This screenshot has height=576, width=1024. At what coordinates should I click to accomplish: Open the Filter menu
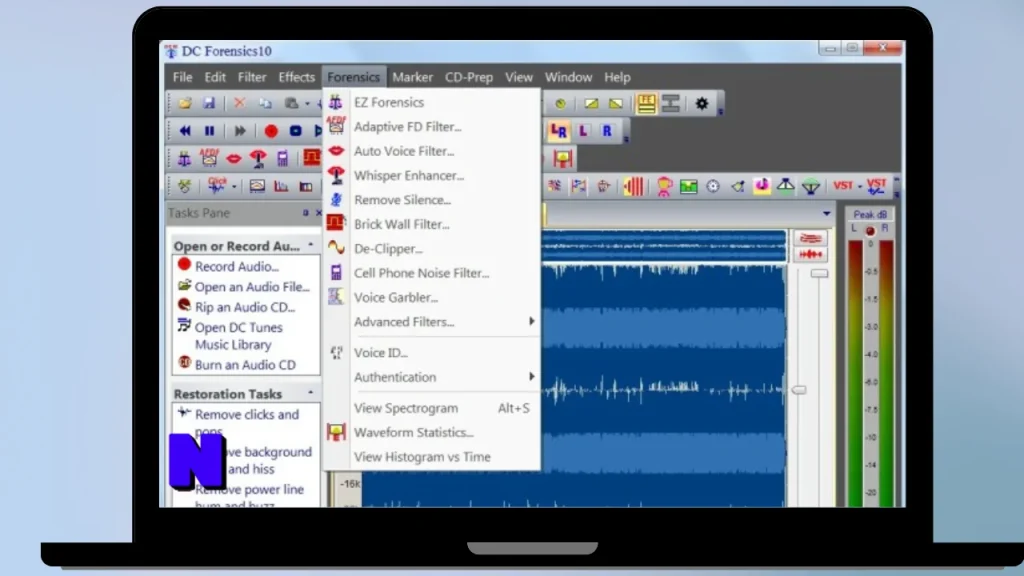pyautogui.click(x=251, y=77)
